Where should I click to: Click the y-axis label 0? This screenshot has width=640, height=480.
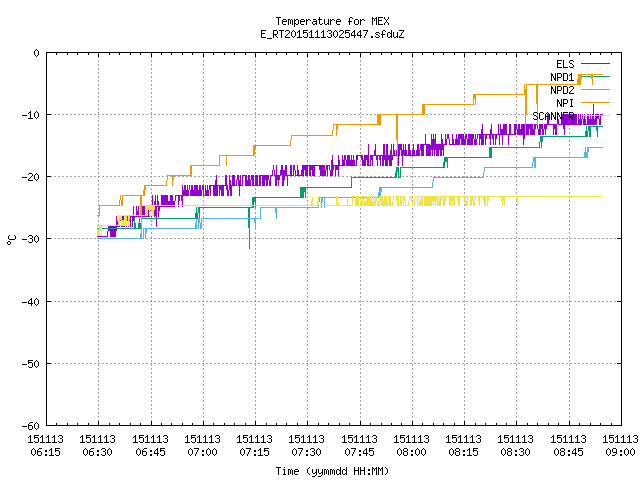36,53
